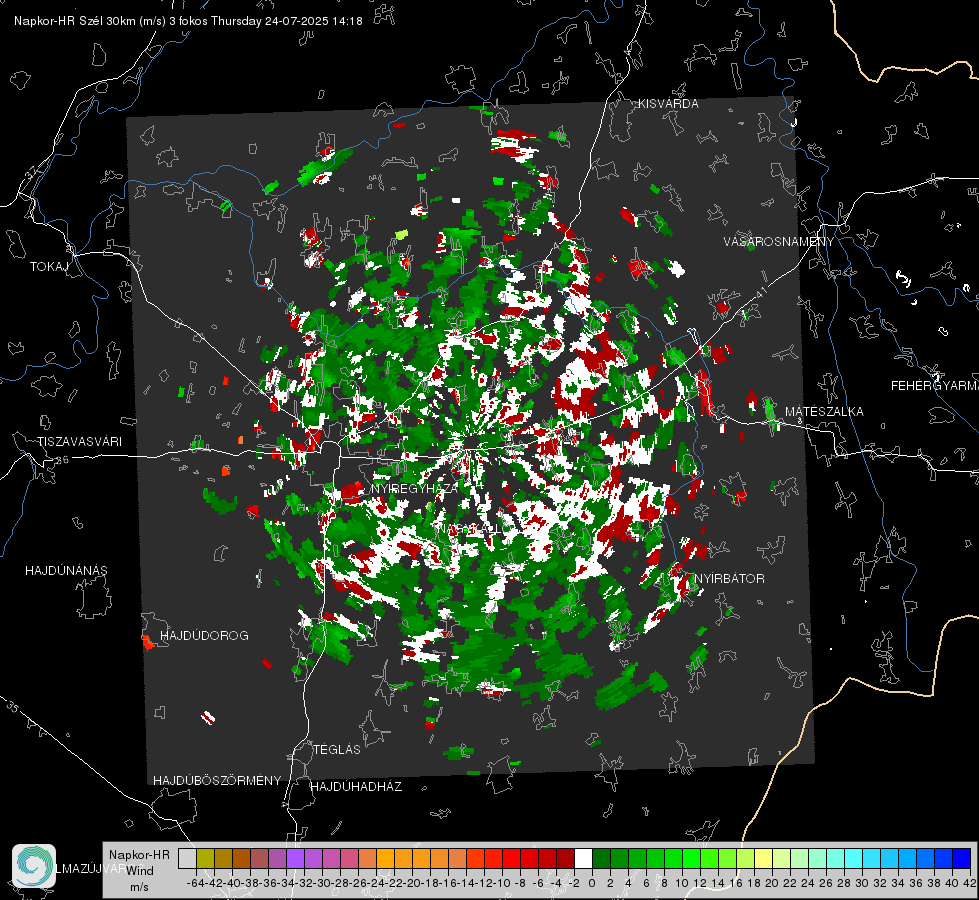Click the HAJDÚHADHÁZ town label
This screenshot has height=900, width=979.
tap(356, 787)
